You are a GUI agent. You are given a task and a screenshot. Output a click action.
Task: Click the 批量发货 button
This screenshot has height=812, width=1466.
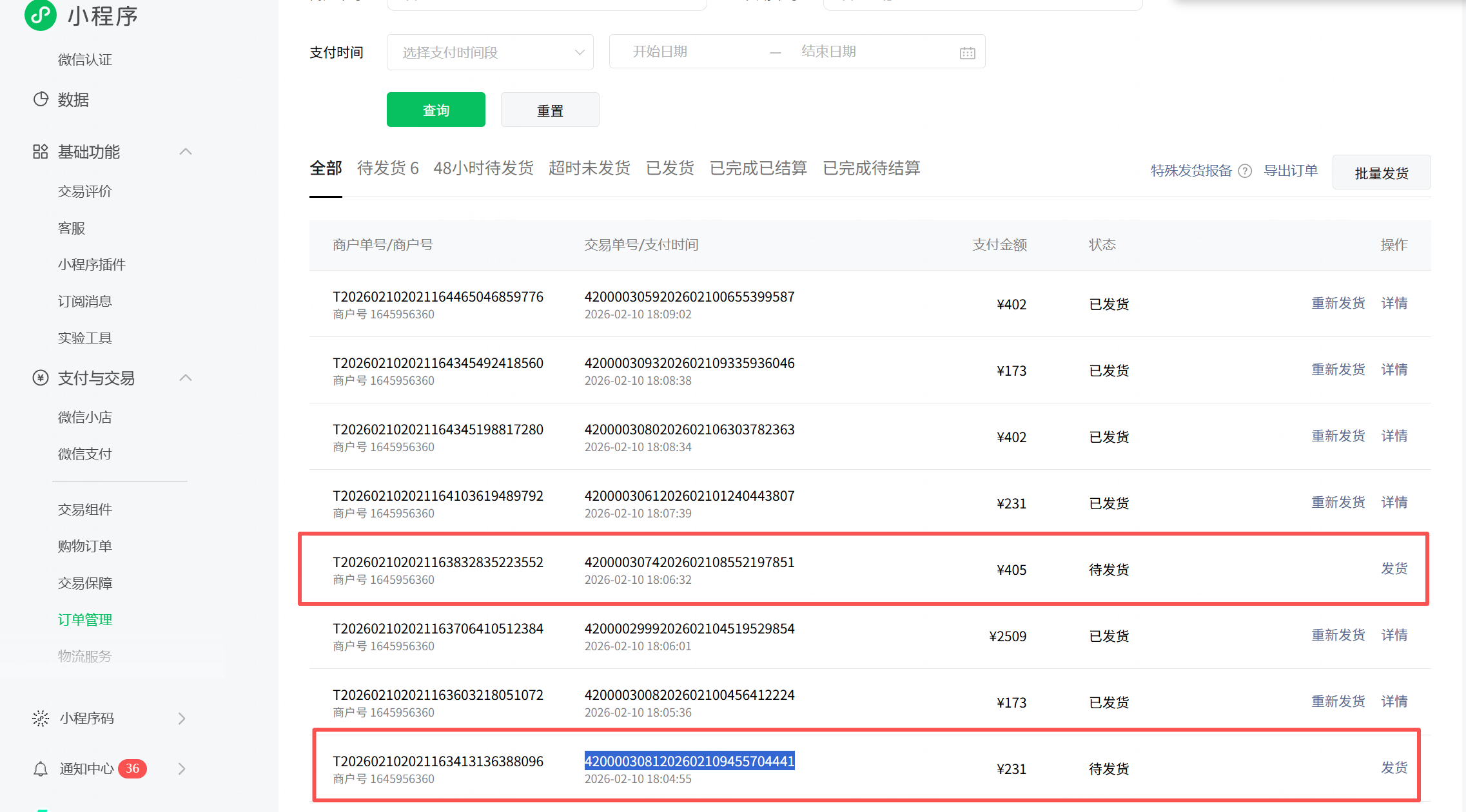click(1381, 173)
